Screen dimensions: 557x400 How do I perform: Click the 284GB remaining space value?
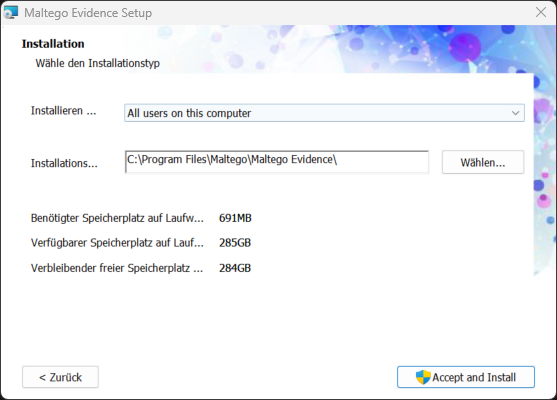[x=235, y=268]
